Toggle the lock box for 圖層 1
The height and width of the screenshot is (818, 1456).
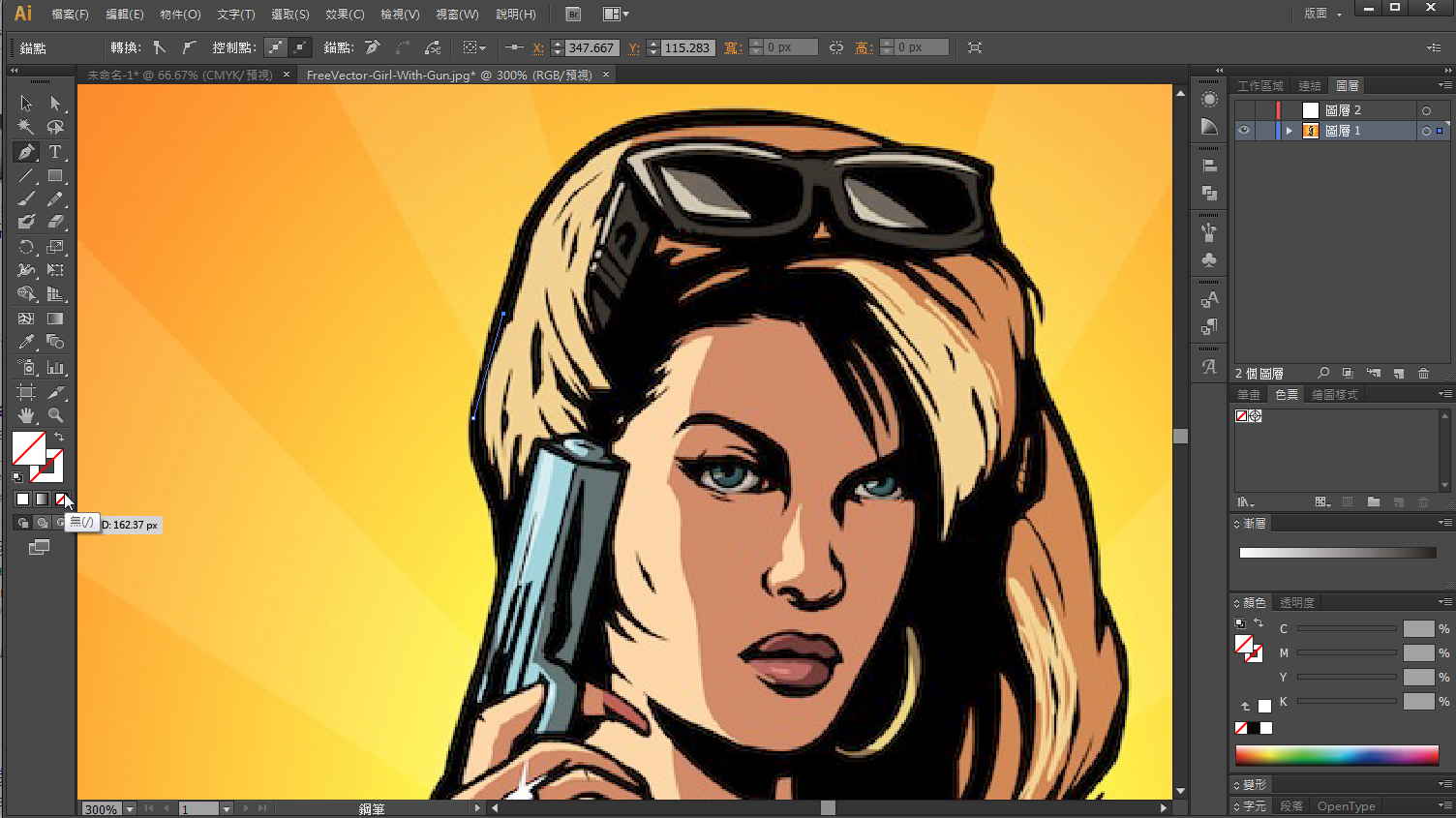[x=1264, y=131]
